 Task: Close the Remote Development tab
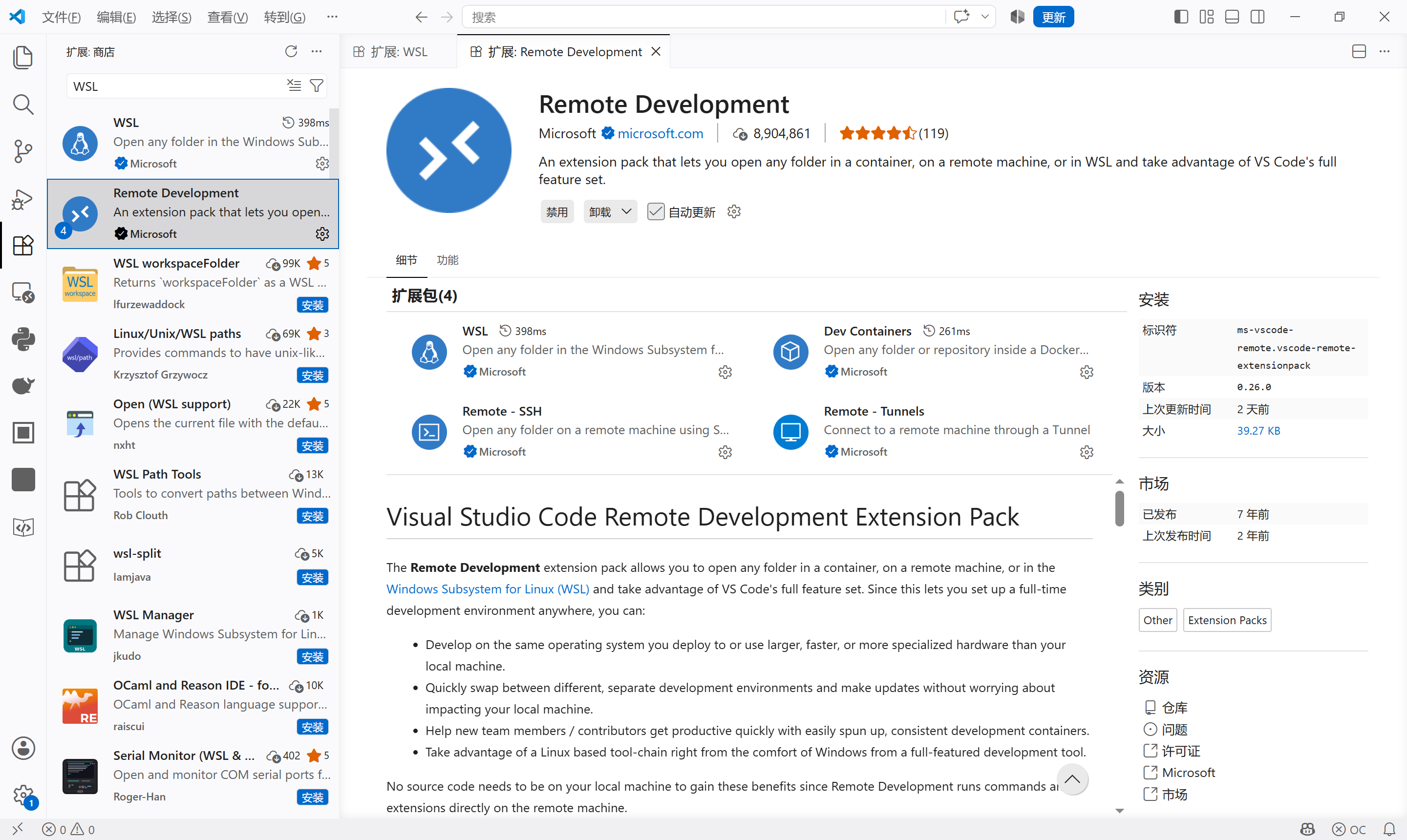tap(656, 51)
